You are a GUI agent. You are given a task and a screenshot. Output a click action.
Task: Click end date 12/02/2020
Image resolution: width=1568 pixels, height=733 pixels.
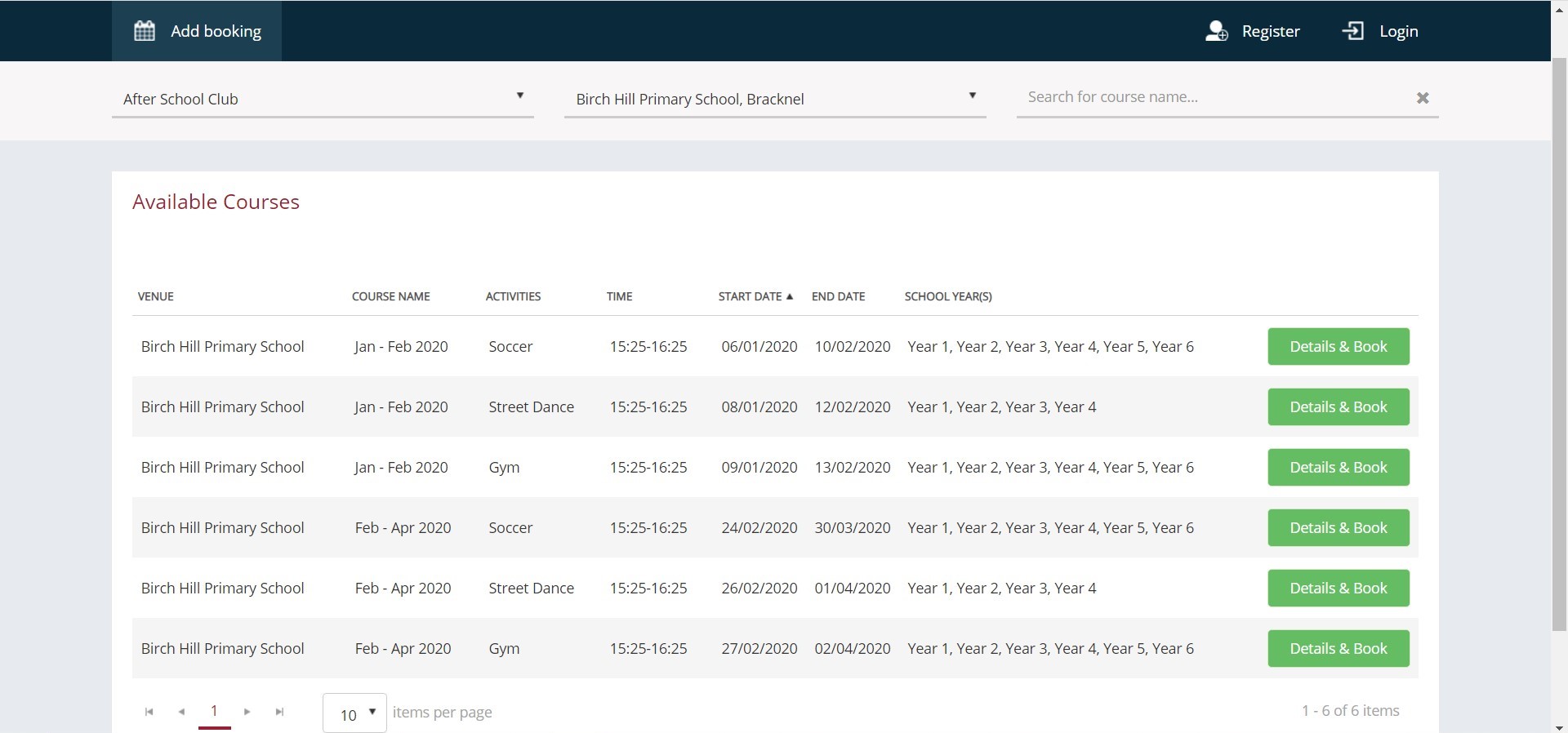[x=853, y=406]
